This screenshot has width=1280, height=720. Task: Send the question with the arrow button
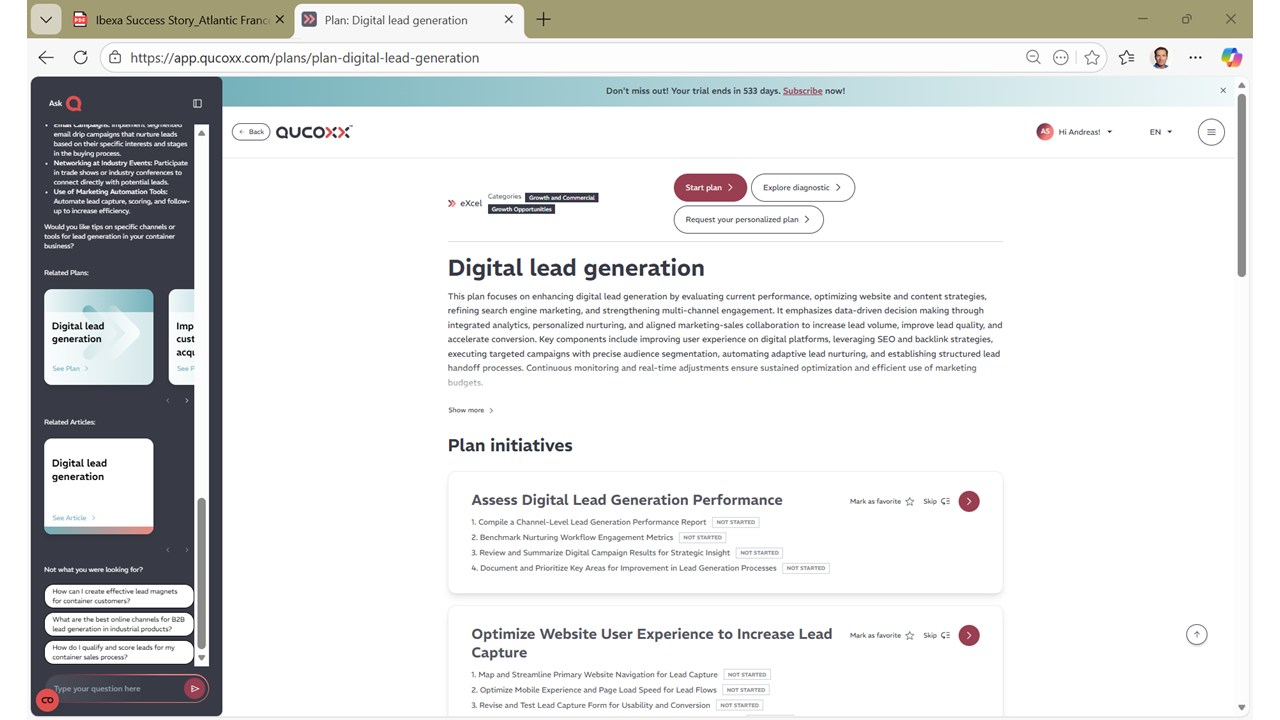194,688
